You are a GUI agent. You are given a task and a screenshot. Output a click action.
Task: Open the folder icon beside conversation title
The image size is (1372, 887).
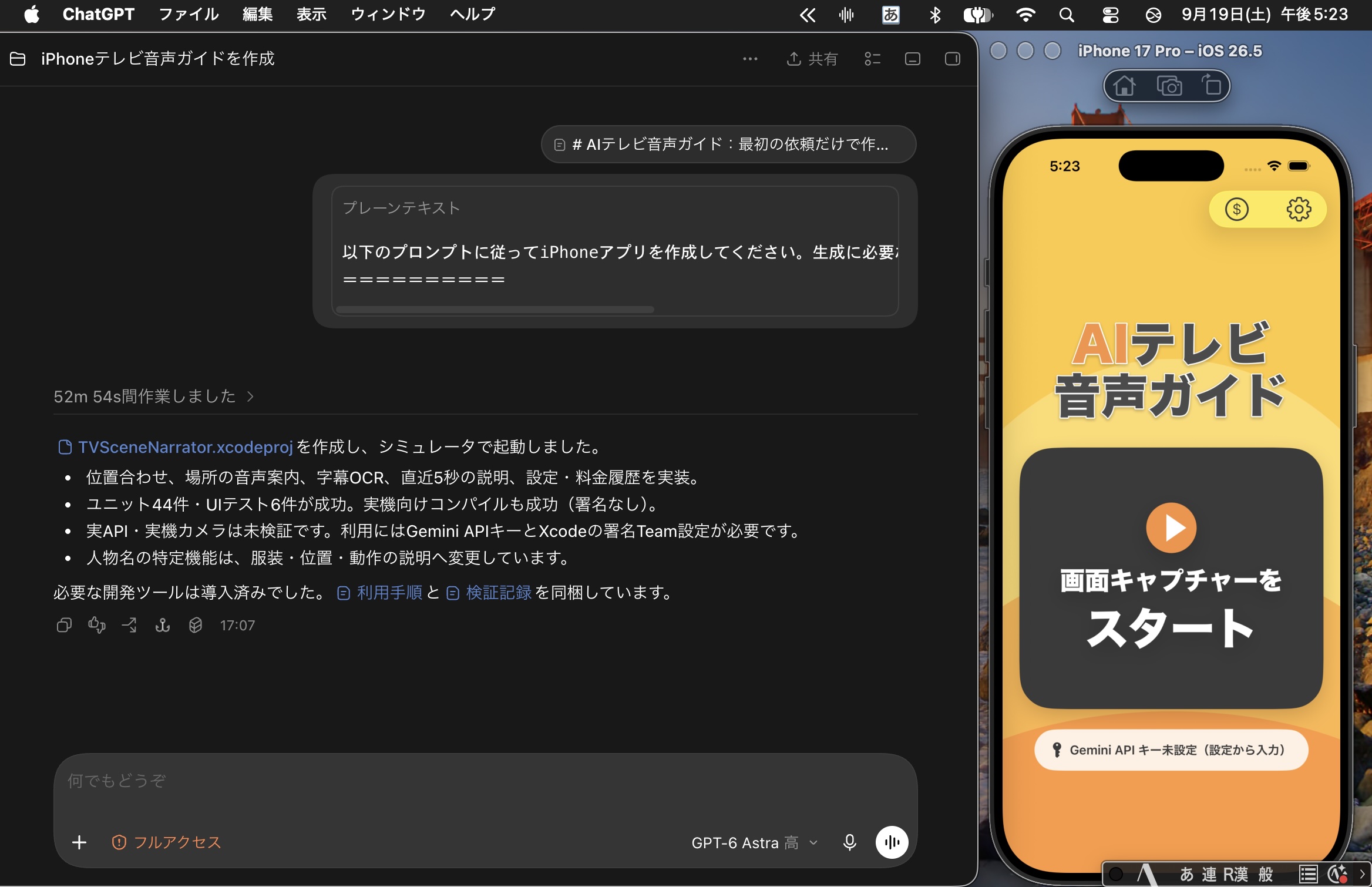tap(18, 59)
